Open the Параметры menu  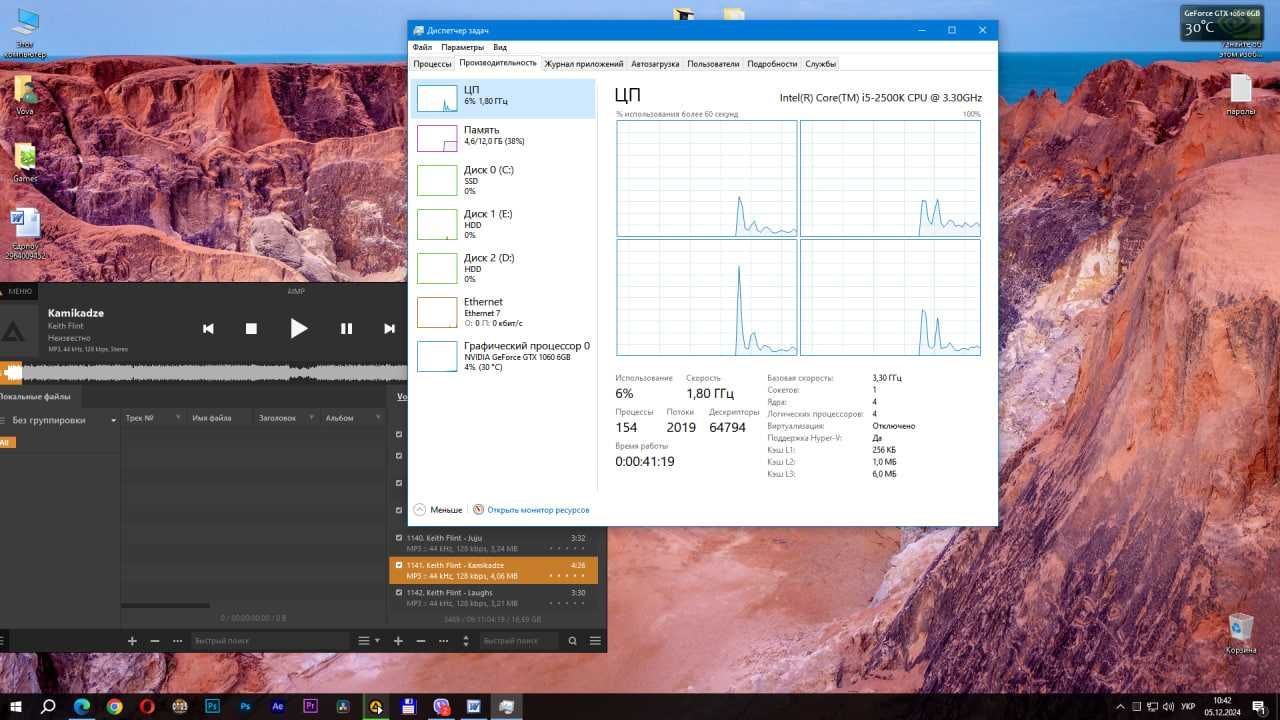coord(462,47)
